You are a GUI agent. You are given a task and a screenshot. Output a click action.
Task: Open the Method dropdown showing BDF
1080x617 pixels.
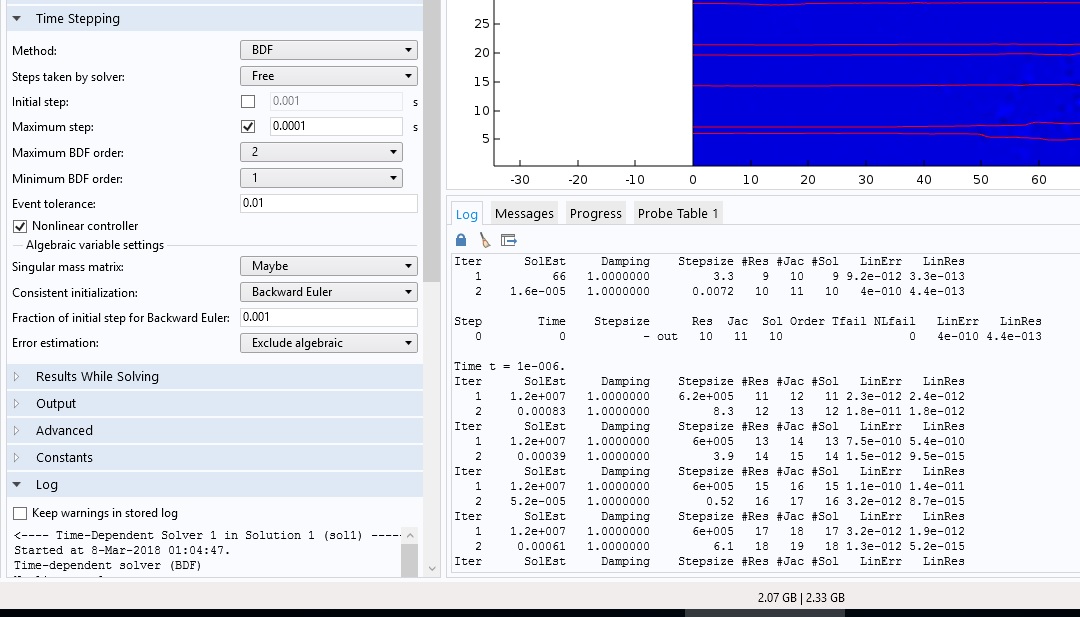coord(328,50)
